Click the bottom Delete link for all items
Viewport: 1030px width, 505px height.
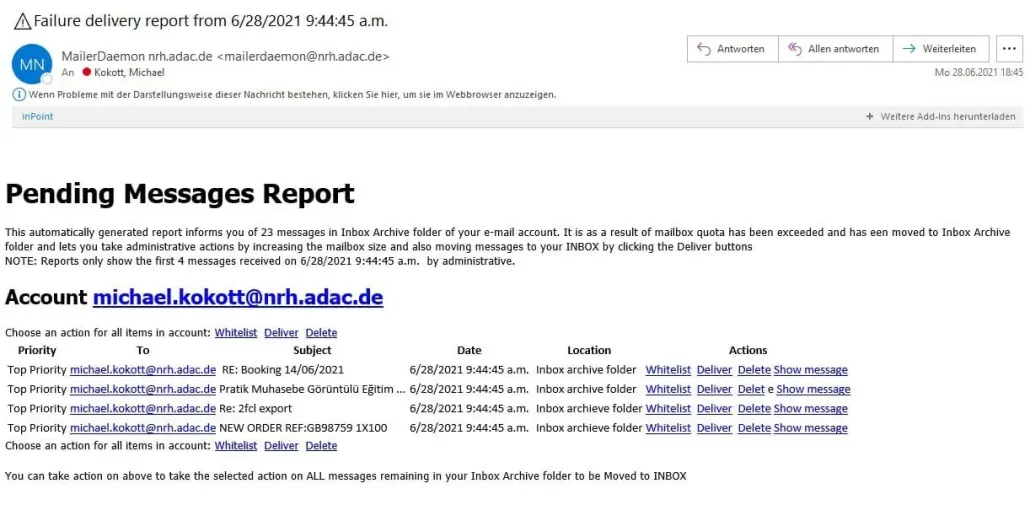click(x=321, y=446)
